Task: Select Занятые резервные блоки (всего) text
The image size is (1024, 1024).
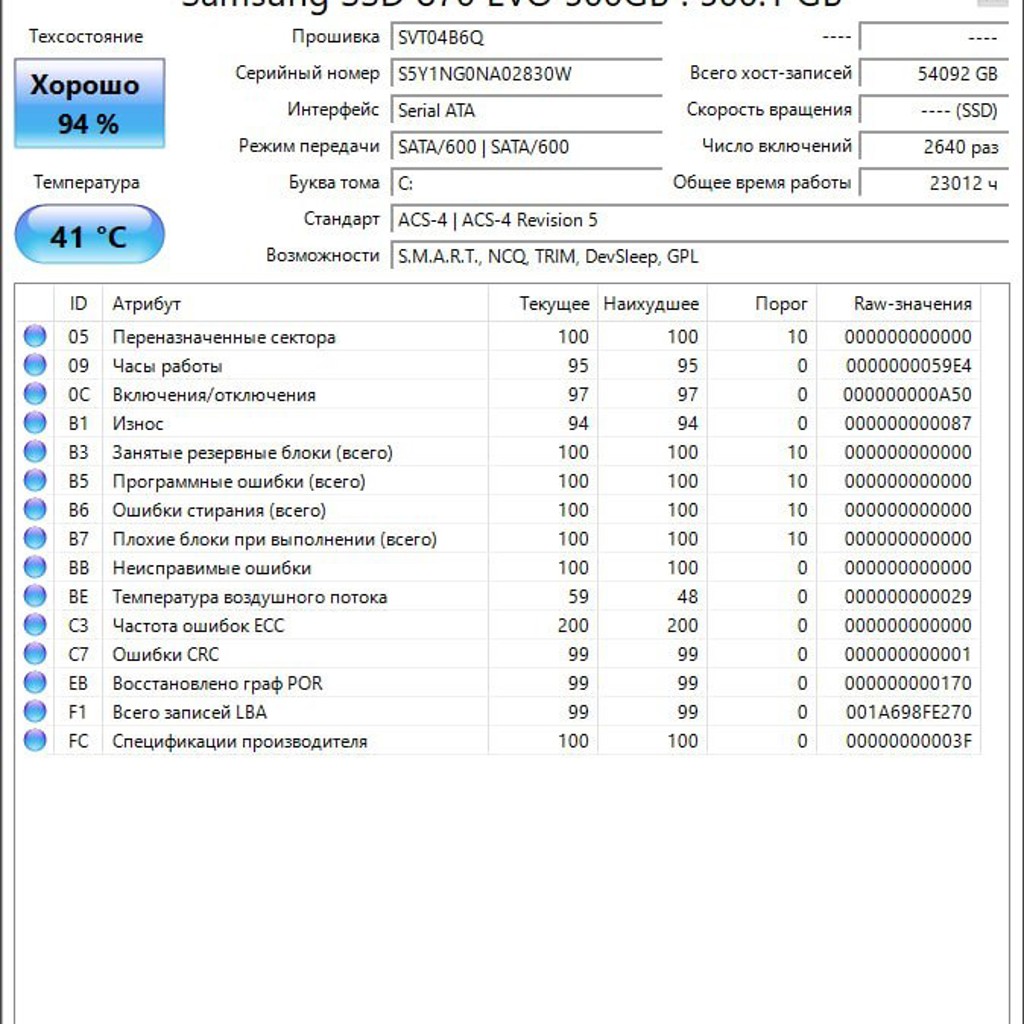Action: point(253,453)
